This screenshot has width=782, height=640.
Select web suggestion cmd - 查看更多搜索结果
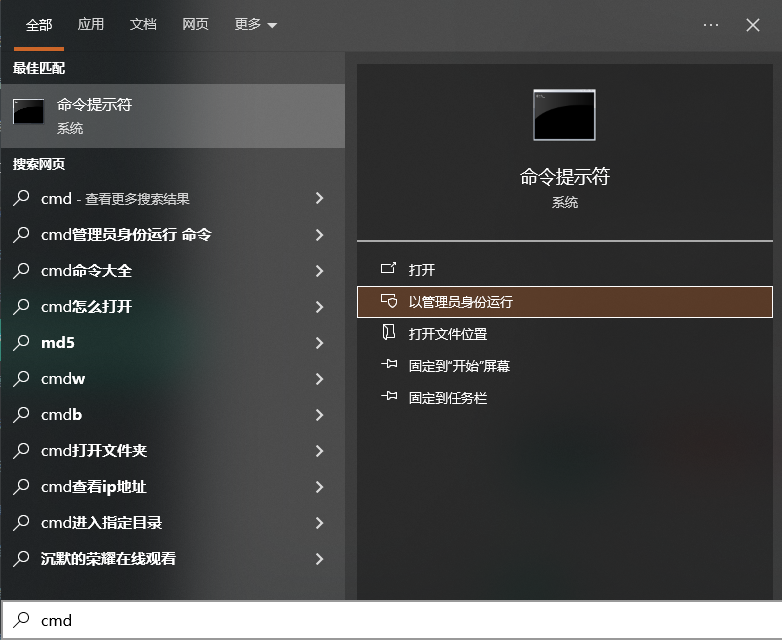point(173,199)
